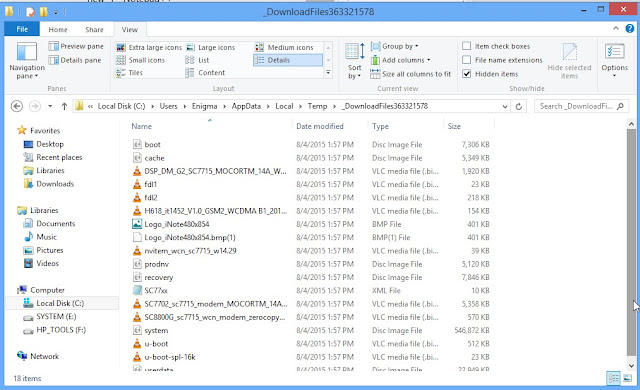Viewport: 640px width, 390px height.
Task: Select the recovery disc image file
Action: coord(158,277)
